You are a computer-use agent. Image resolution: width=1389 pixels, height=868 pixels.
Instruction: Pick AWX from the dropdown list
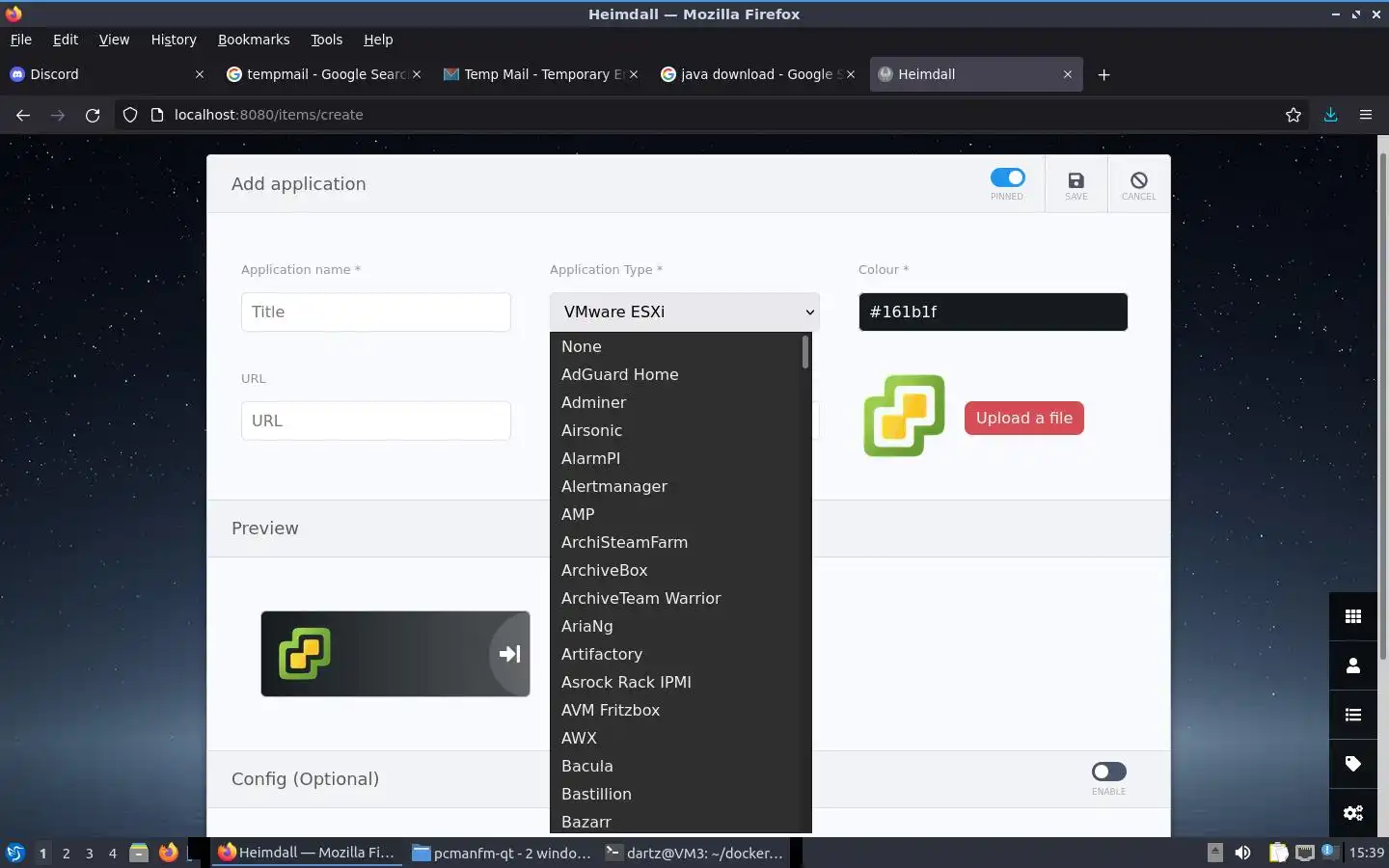click(x=675, y=738)
